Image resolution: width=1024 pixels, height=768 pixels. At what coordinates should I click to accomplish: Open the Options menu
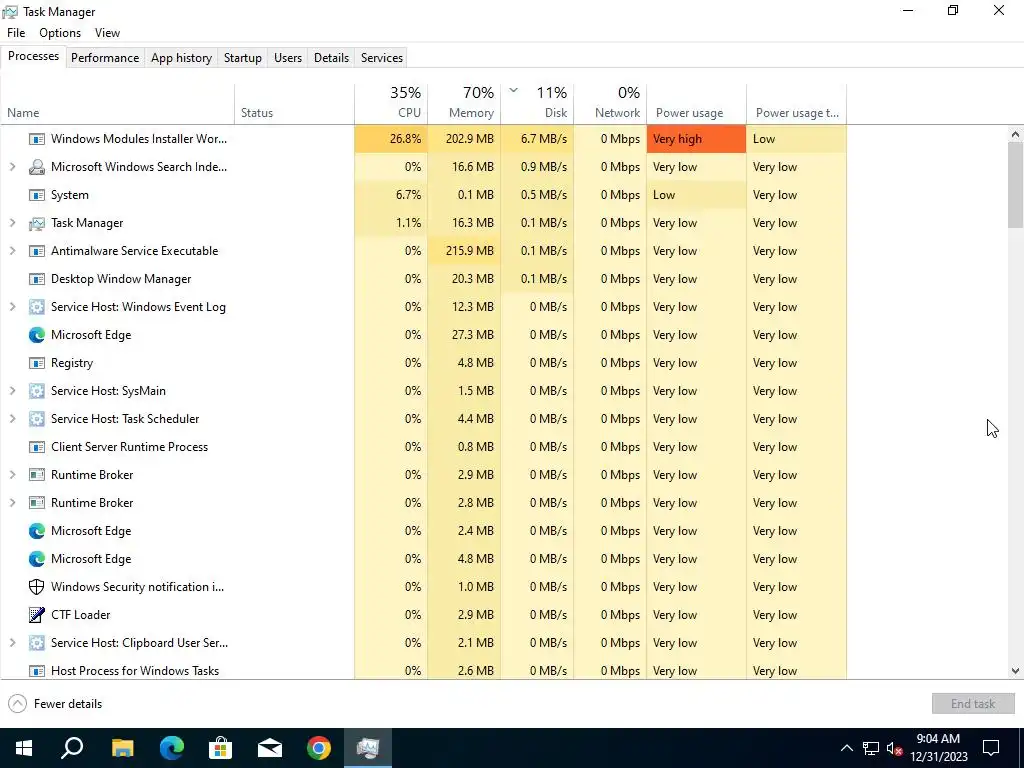(60, 33)
